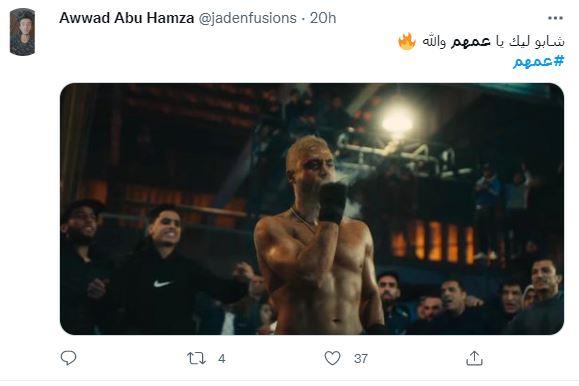The width and height of the screenshot is (579, 386).
Task: Open the 20h timestamp permalink
Action: coord(323,18)
